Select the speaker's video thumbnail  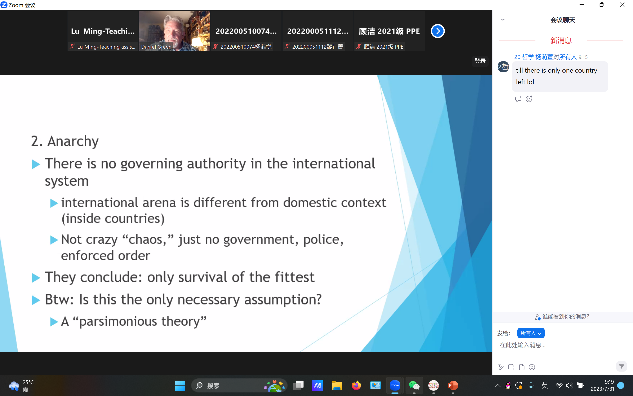174,31
